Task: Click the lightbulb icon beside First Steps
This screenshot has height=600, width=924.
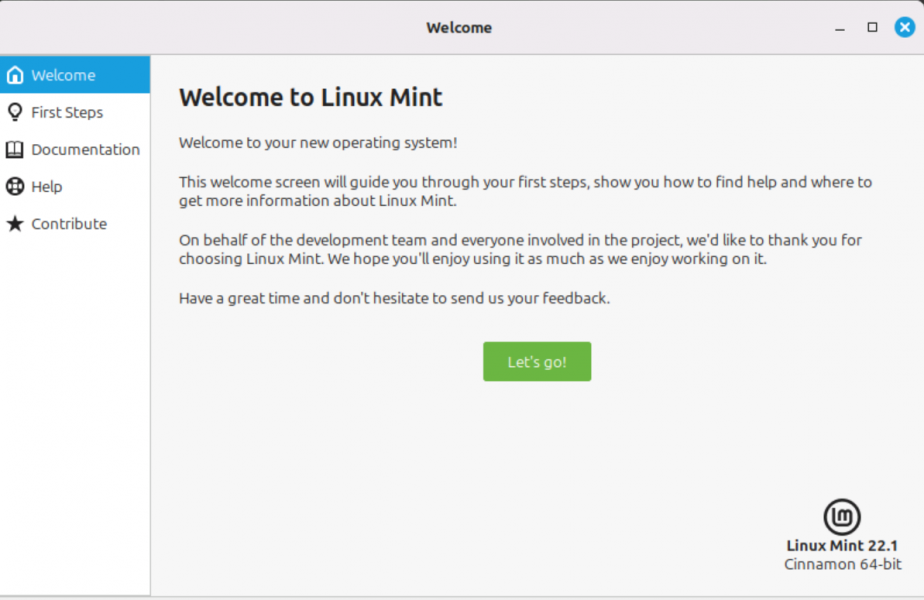Action: pyautogui.click(x=15, y=112)
